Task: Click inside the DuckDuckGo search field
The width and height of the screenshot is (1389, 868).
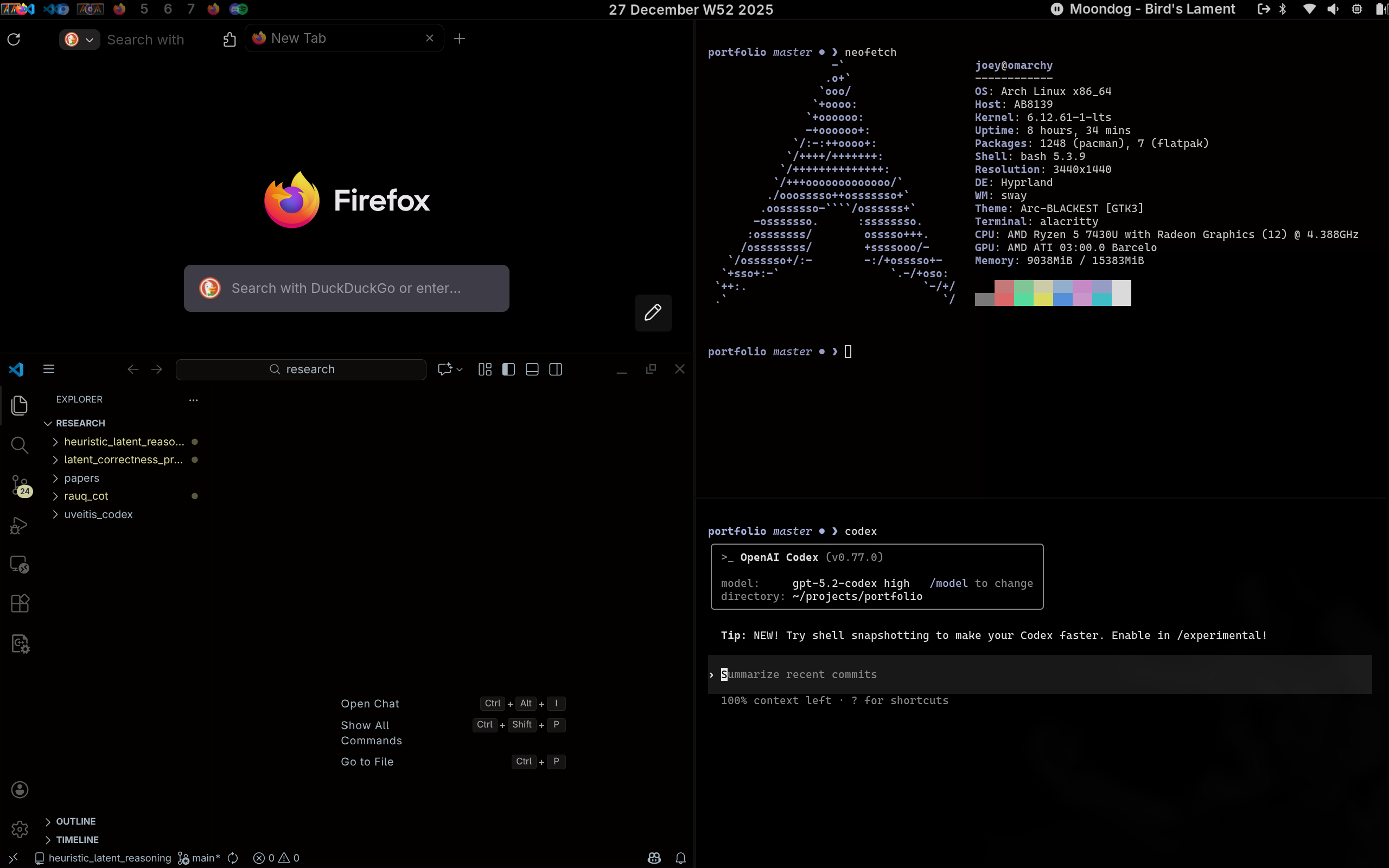Action: click(347, 288)
